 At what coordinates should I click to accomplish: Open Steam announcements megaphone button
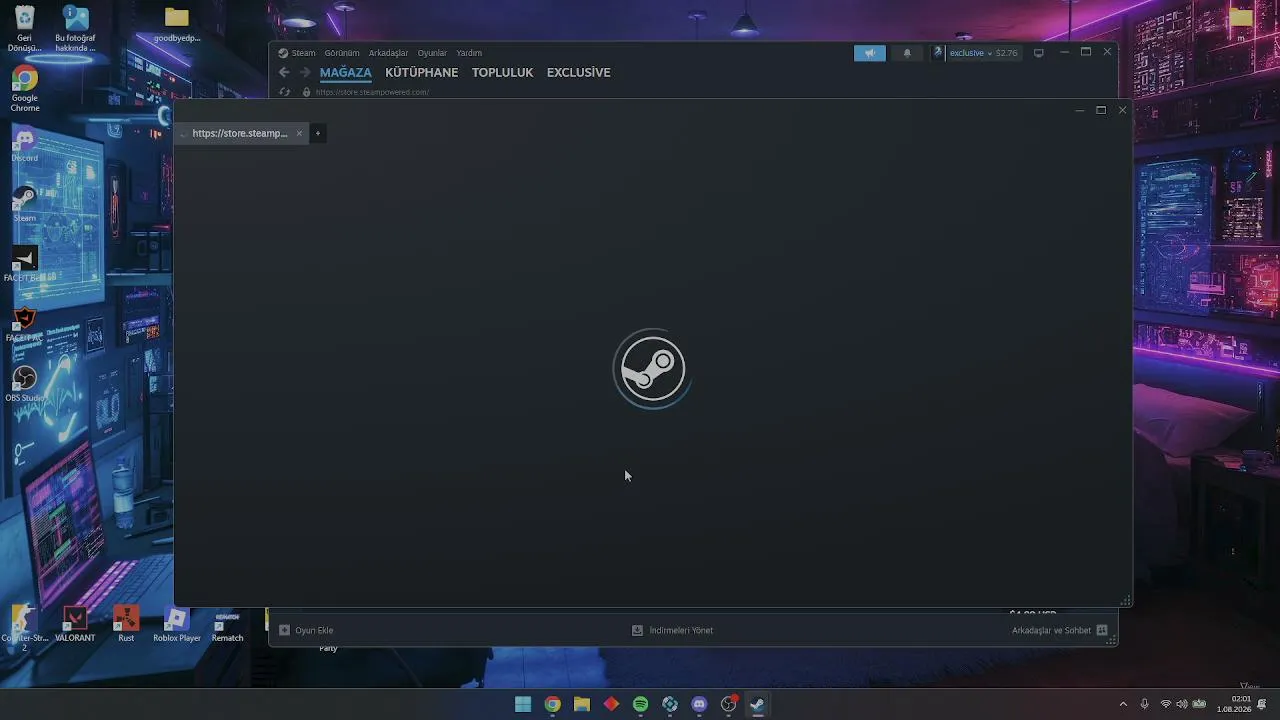click(x=870, y=53)
